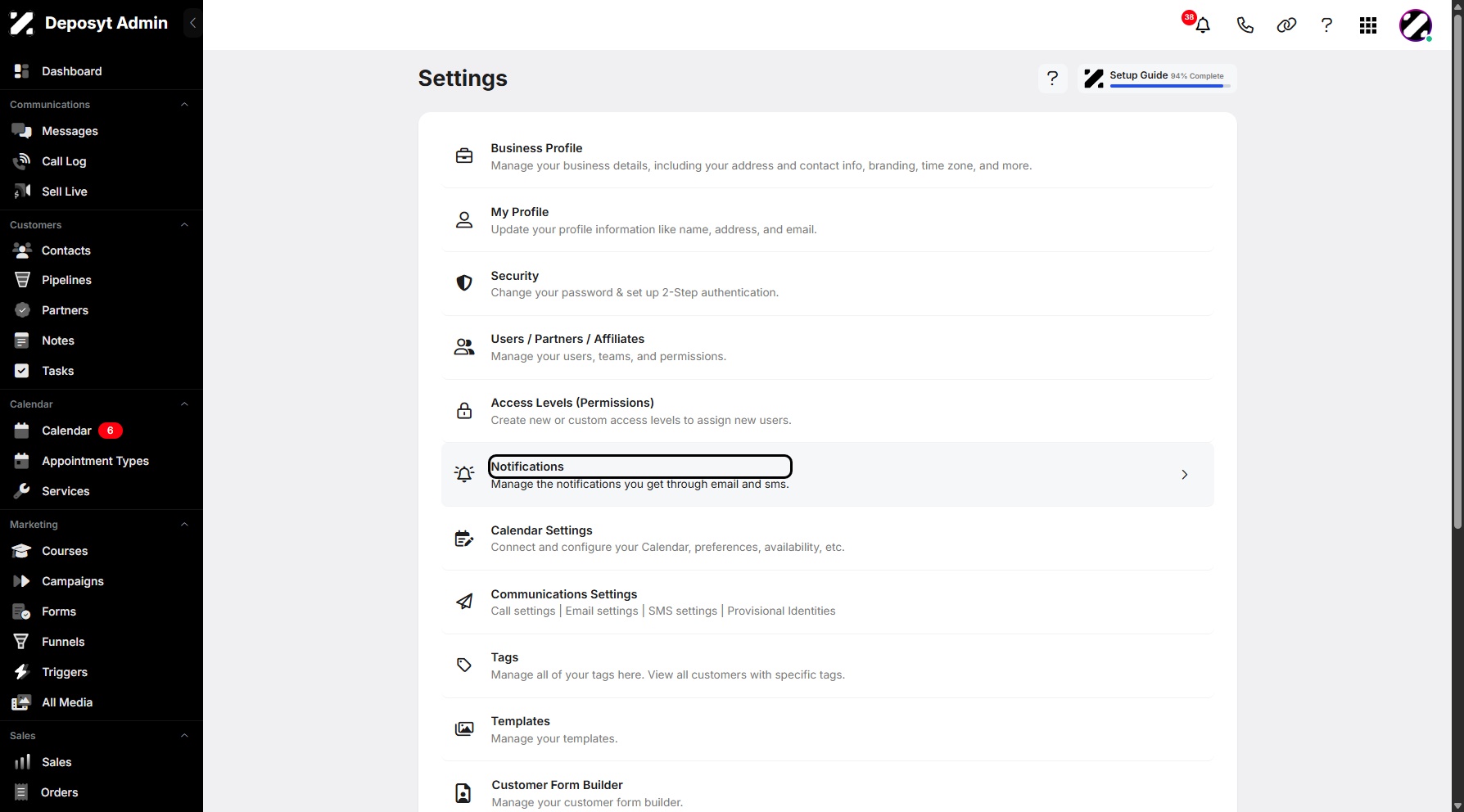This screenshot has width=1464, height=812.
Task: Collapse the Marketing sidebar section
Action: point(184,525)
